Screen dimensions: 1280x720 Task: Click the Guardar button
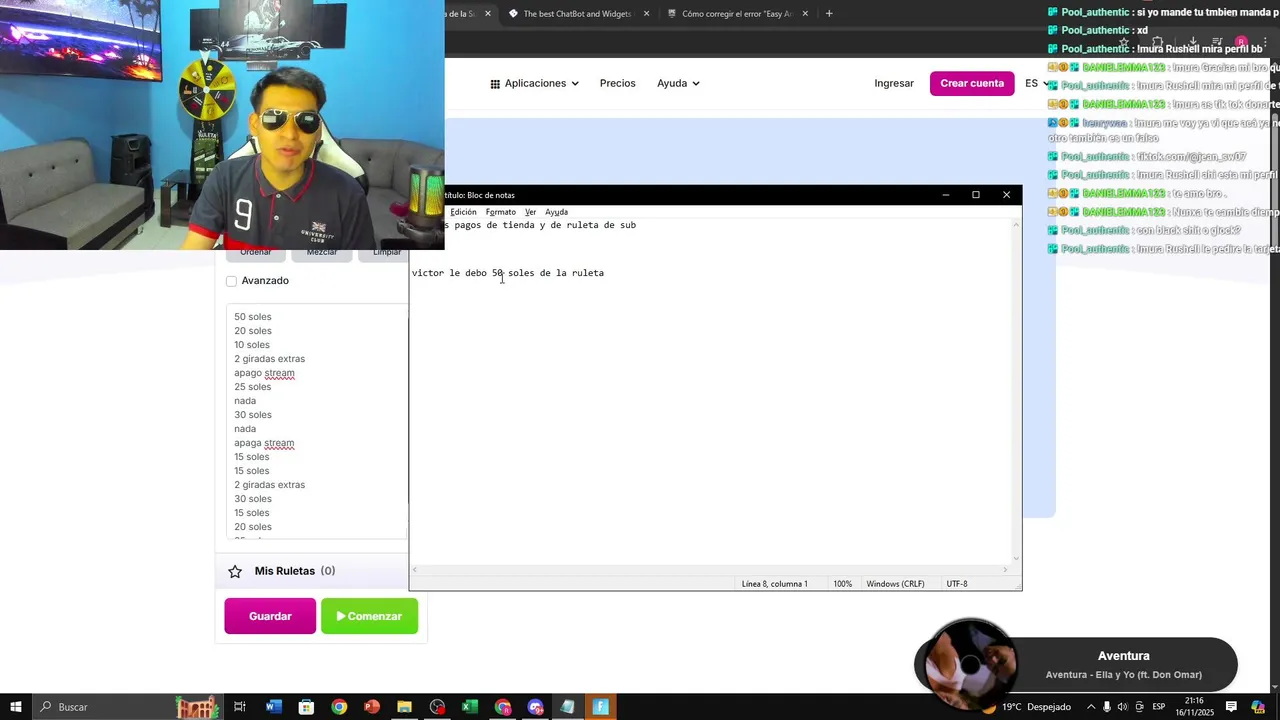point(270,616)
